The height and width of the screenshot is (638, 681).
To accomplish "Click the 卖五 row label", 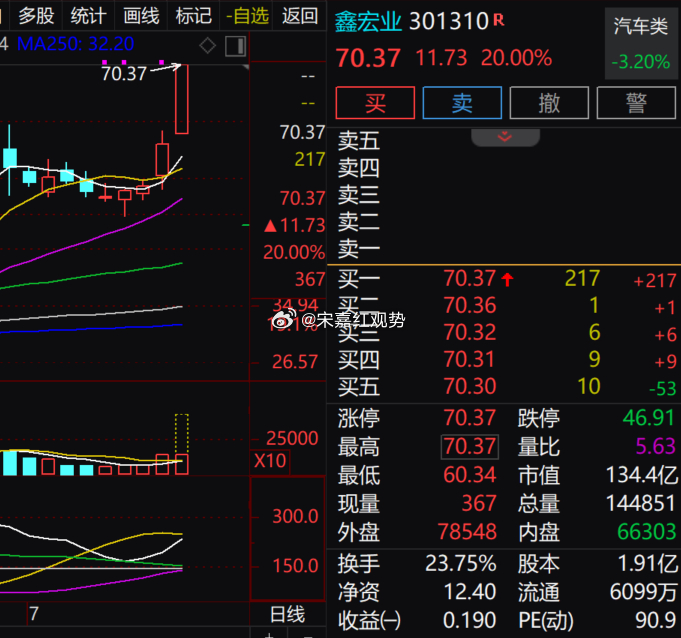I will 359,142.
